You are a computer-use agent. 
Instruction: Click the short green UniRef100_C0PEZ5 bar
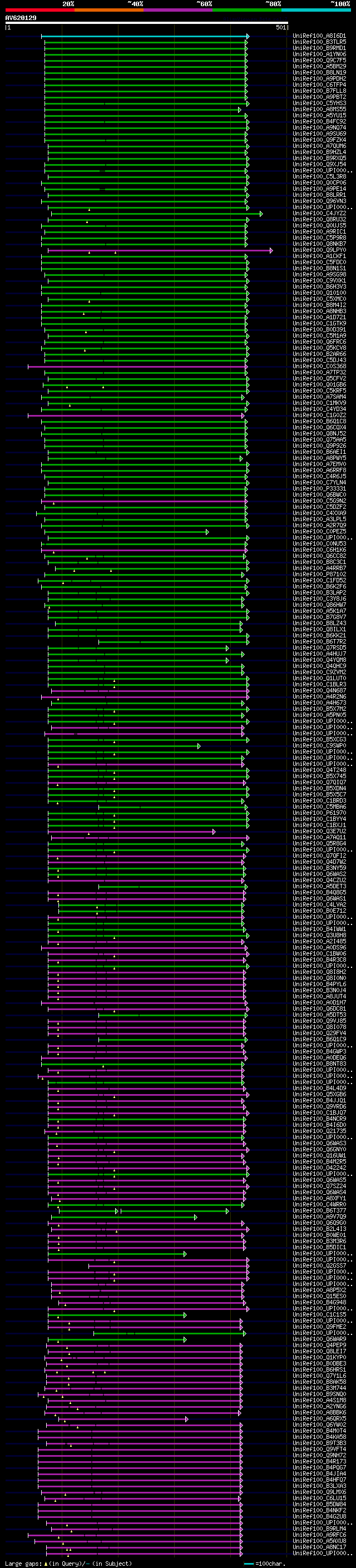coord(127,532)
